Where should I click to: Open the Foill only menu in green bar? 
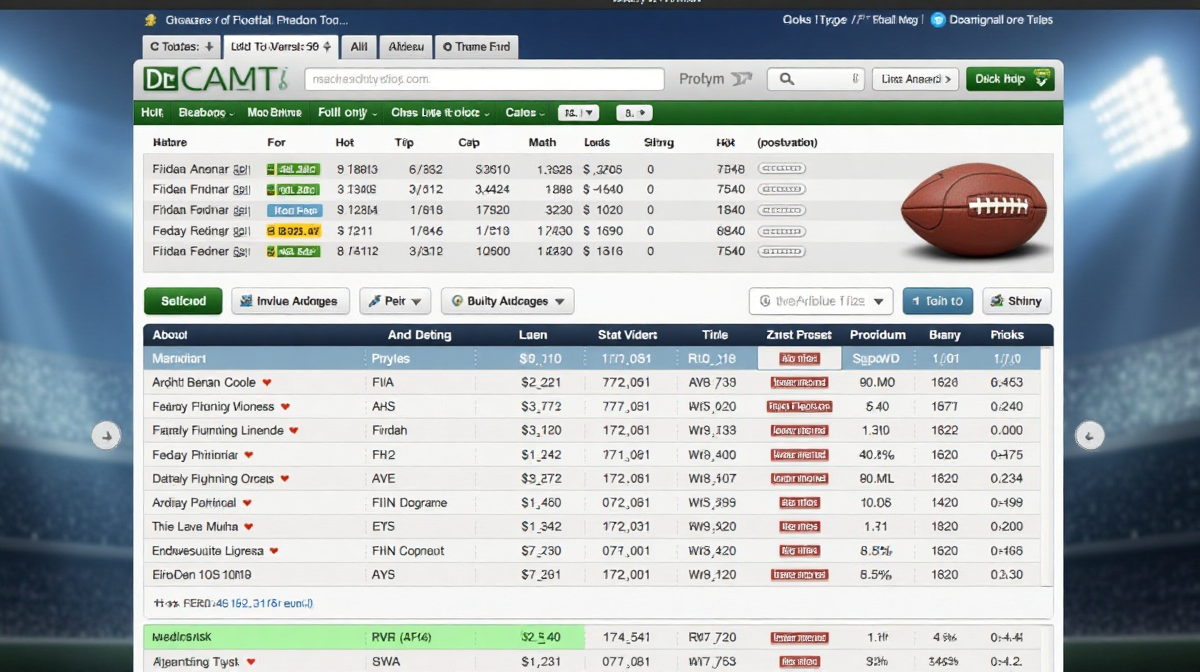(346, 113)
